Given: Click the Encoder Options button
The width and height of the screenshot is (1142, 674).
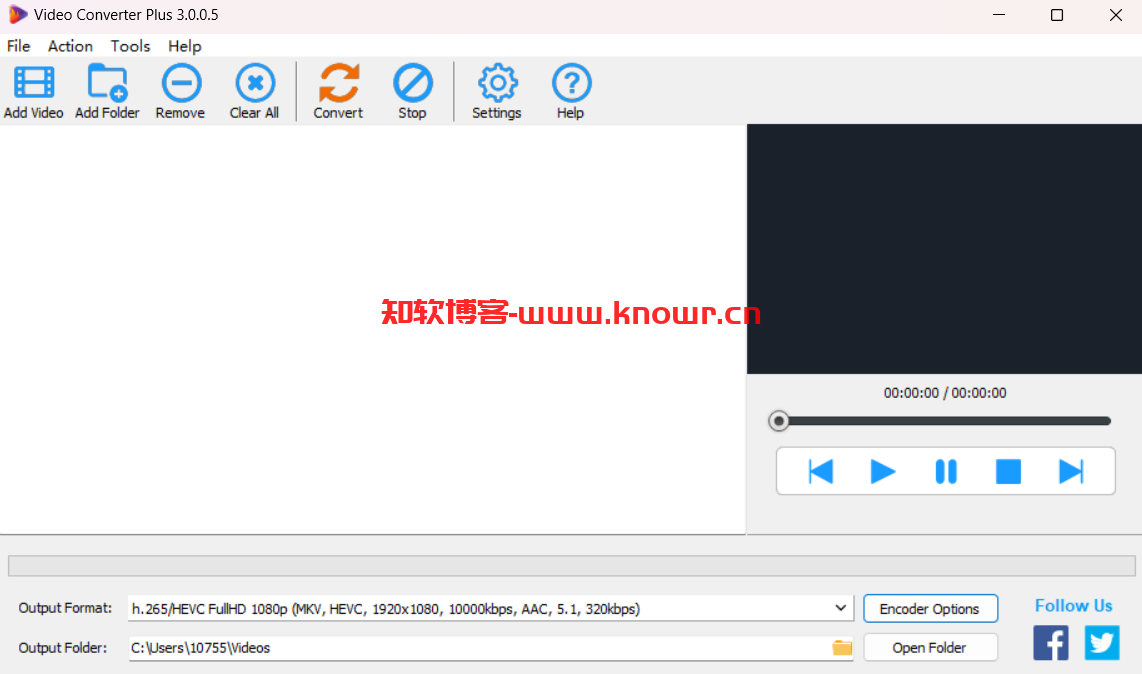Looking at the screenshot, I should coord(930,608).
